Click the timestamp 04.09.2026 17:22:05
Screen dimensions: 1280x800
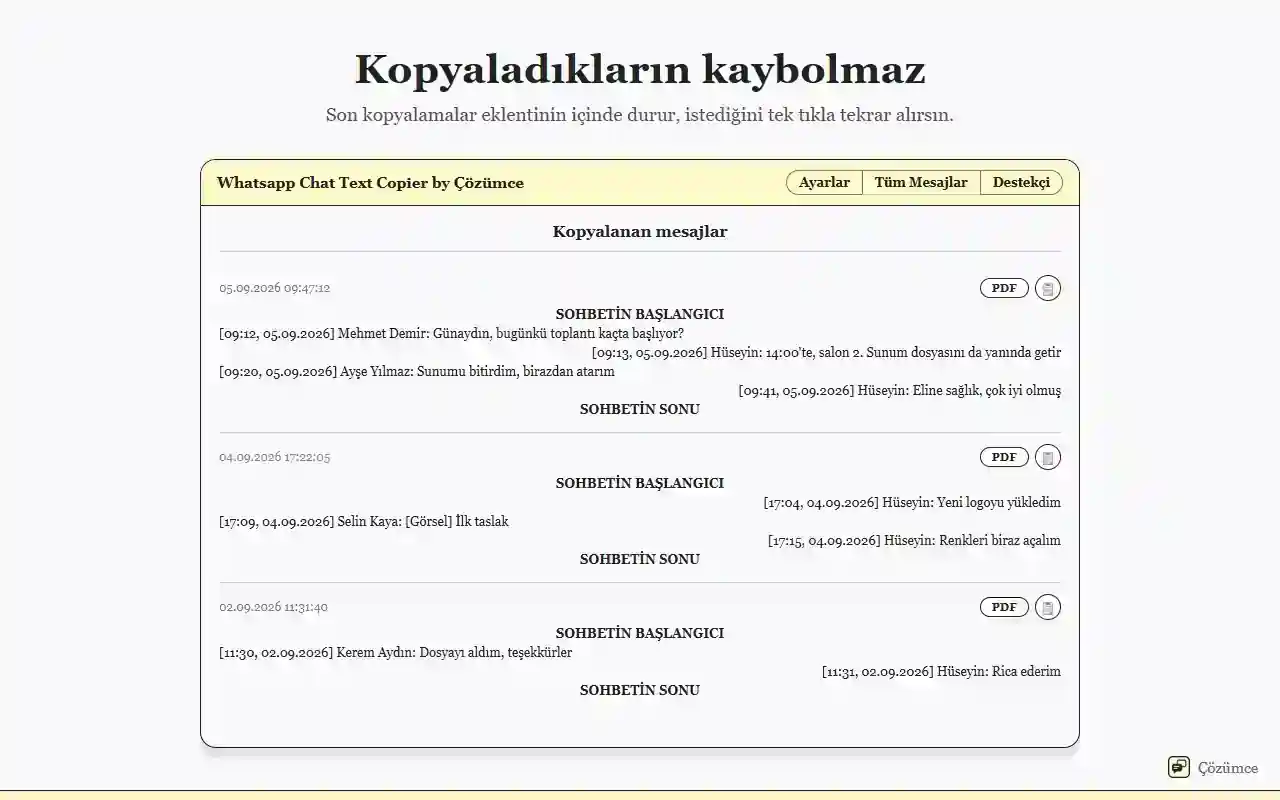pos(275,457)
